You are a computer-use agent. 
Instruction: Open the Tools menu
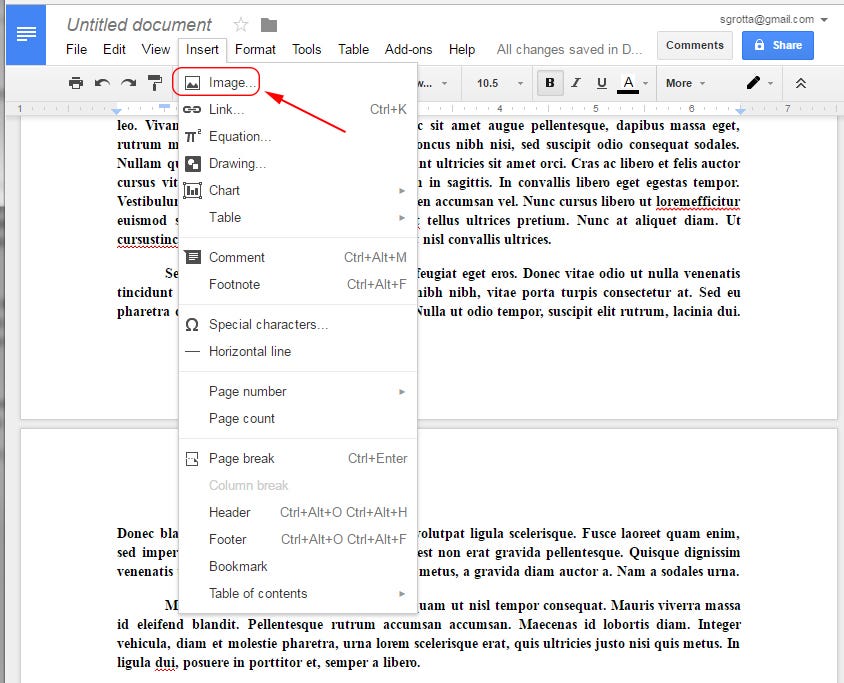306,50
